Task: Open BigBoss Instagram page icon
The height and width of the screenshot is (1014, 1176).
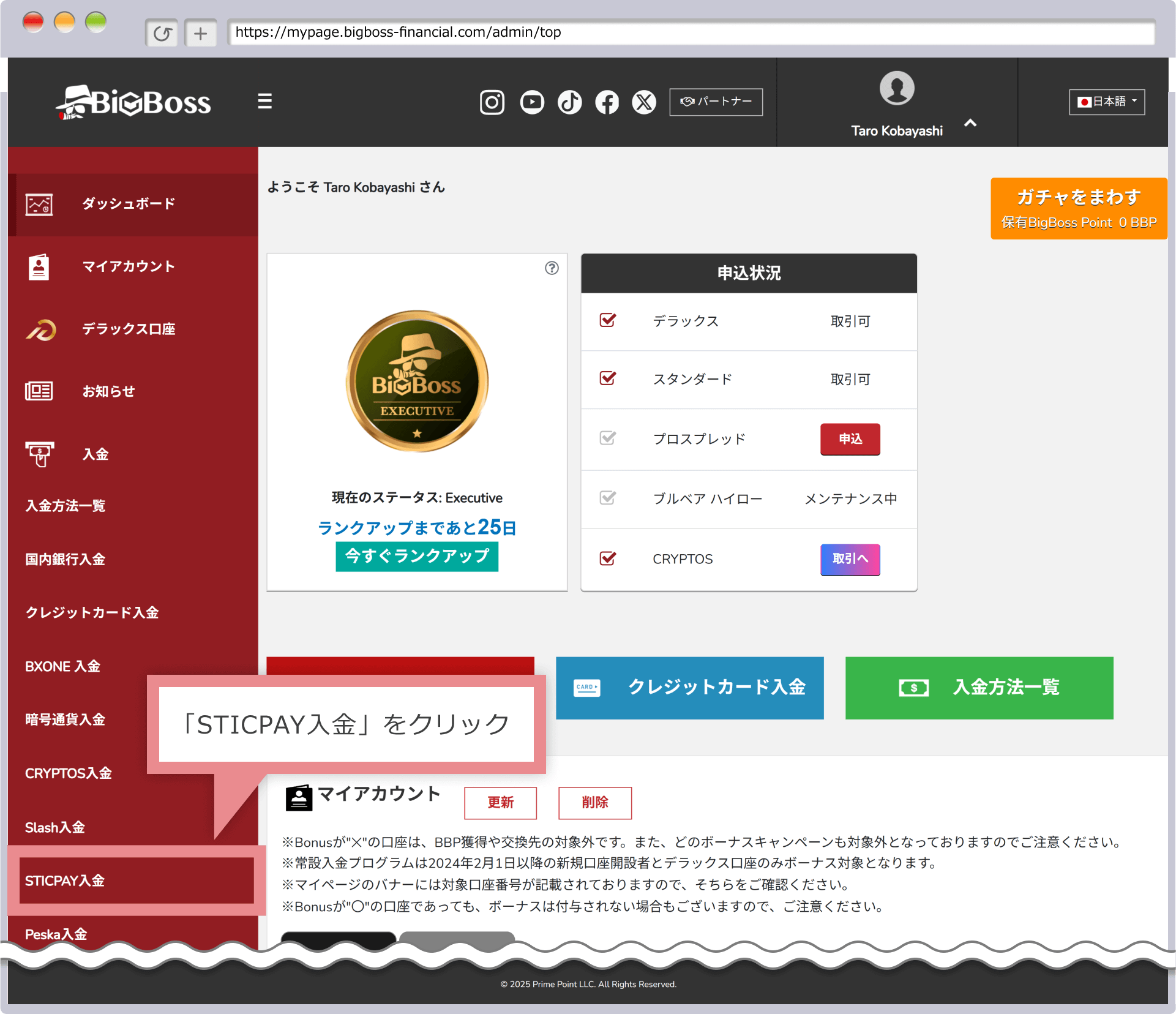Action: (x=492, y=102)
